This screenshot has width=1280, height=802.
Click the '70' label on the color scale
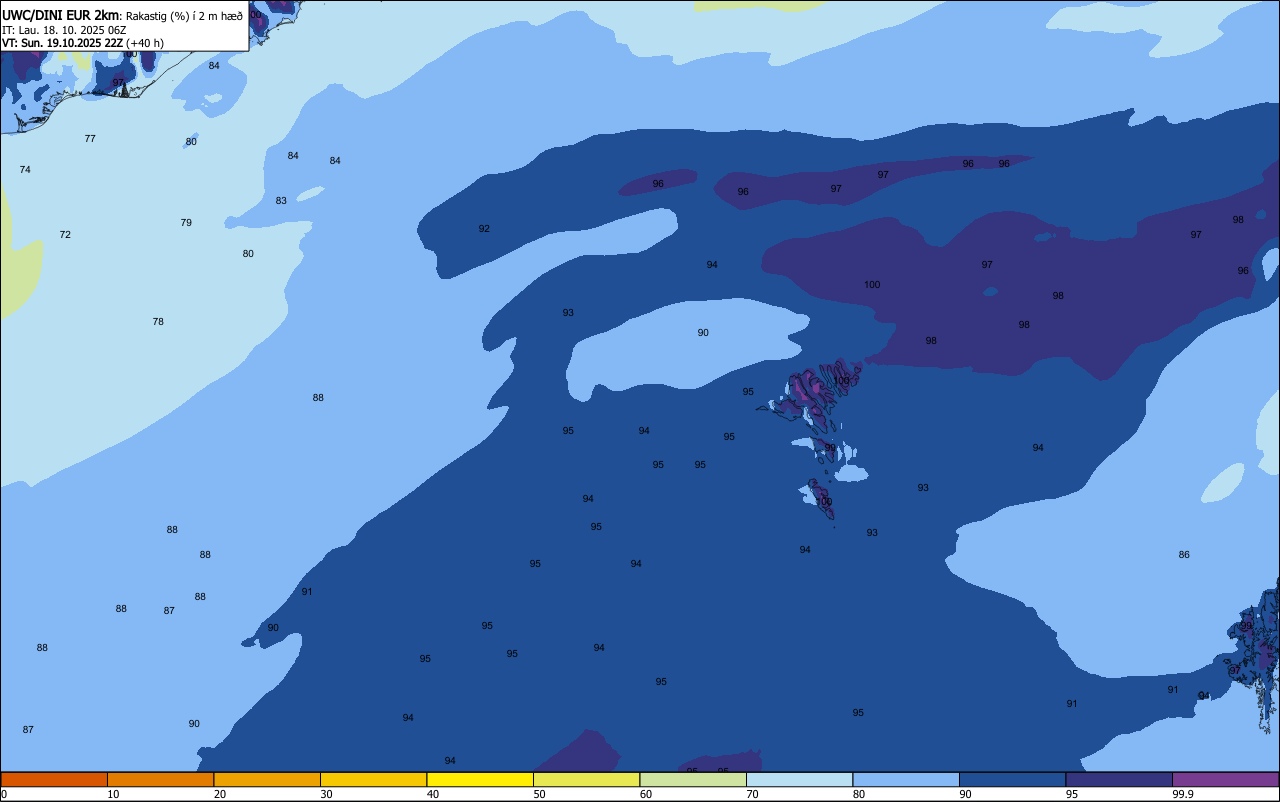752,794
